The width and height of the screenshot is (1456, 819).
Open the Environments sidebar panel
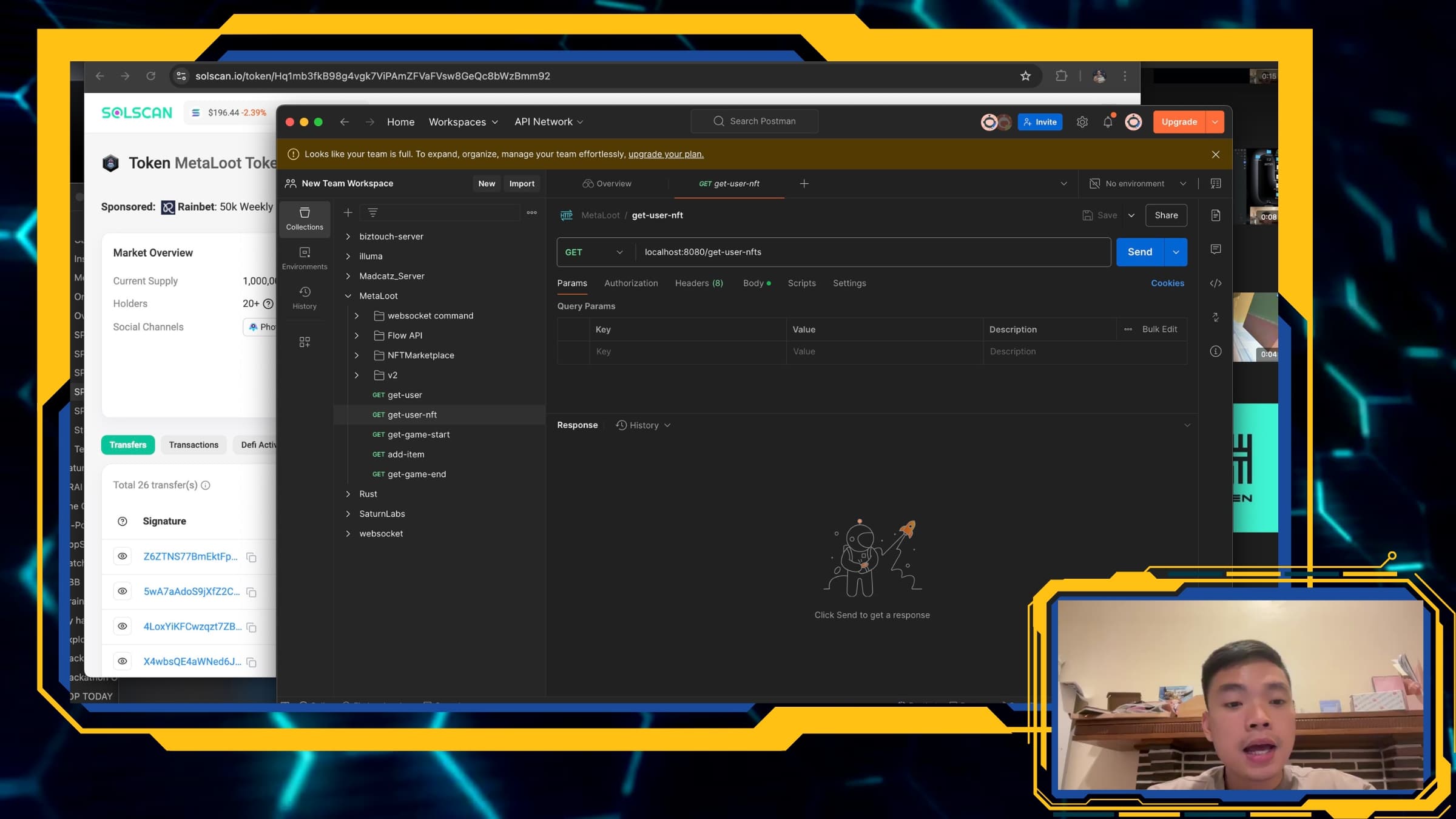[x=305, y=258]
